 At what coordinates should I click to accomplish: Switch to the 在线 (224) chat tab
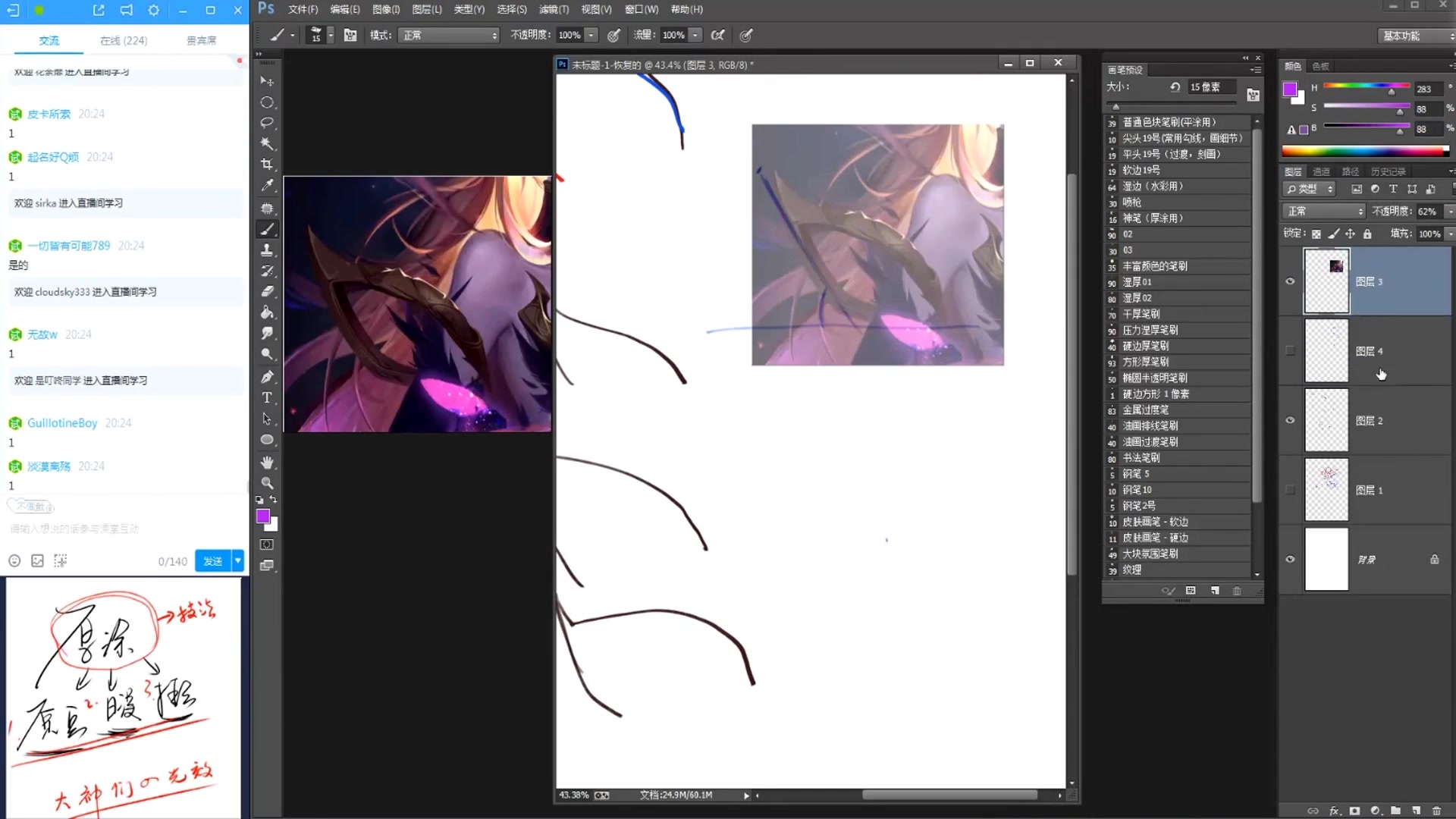coord(124,40)
